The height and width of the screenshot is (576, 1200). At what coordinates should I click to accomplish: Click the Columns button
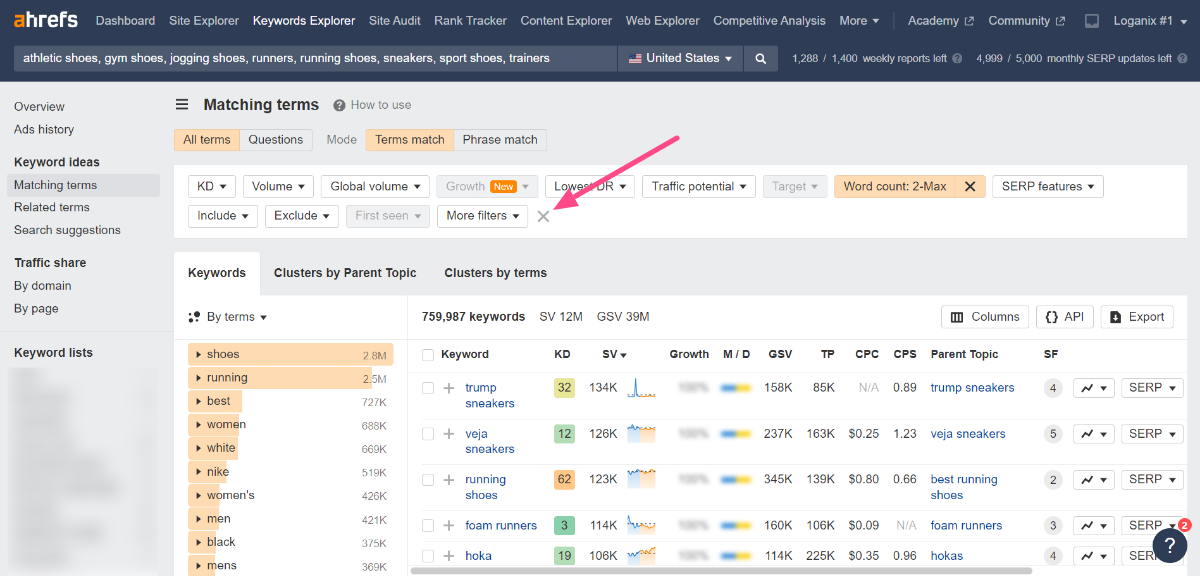[x=985, y=317]
